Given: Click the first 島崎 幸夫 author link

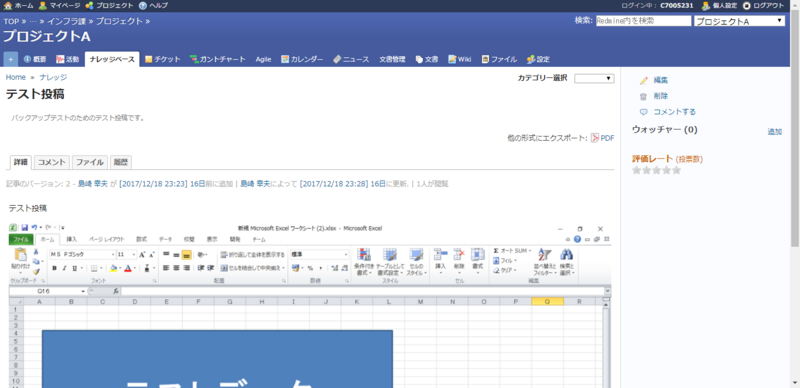Looking at the screenshot, I should 93,184.
